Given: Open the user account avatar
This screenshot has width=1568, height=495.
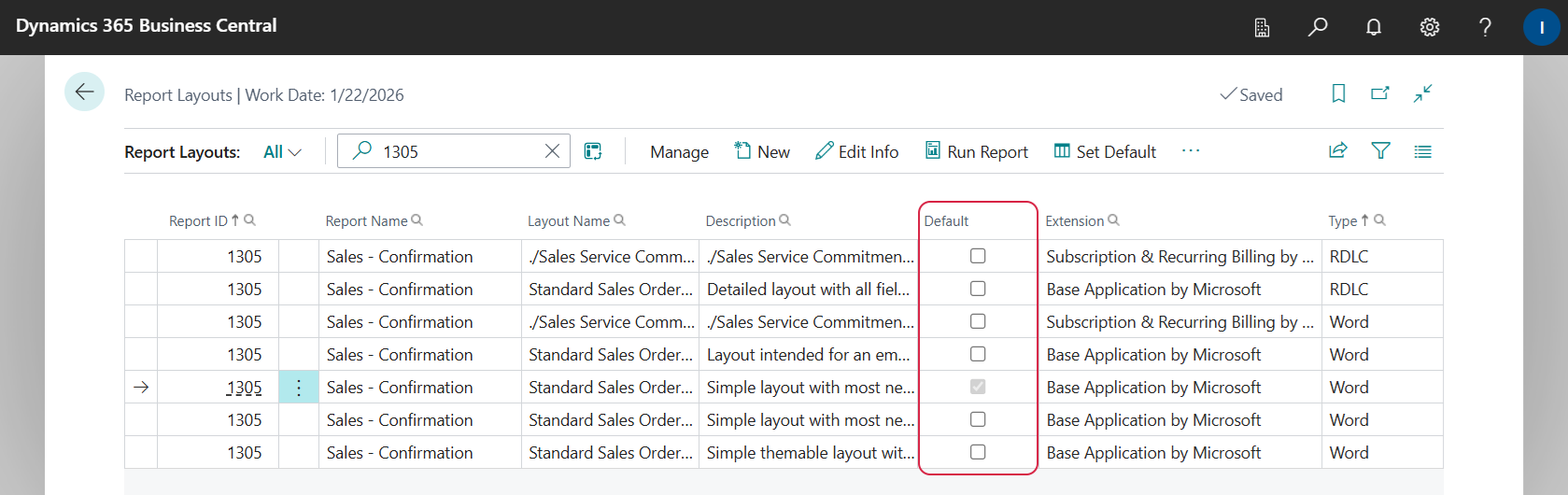Looking at the screenshot, I should tap(1541, 27).
